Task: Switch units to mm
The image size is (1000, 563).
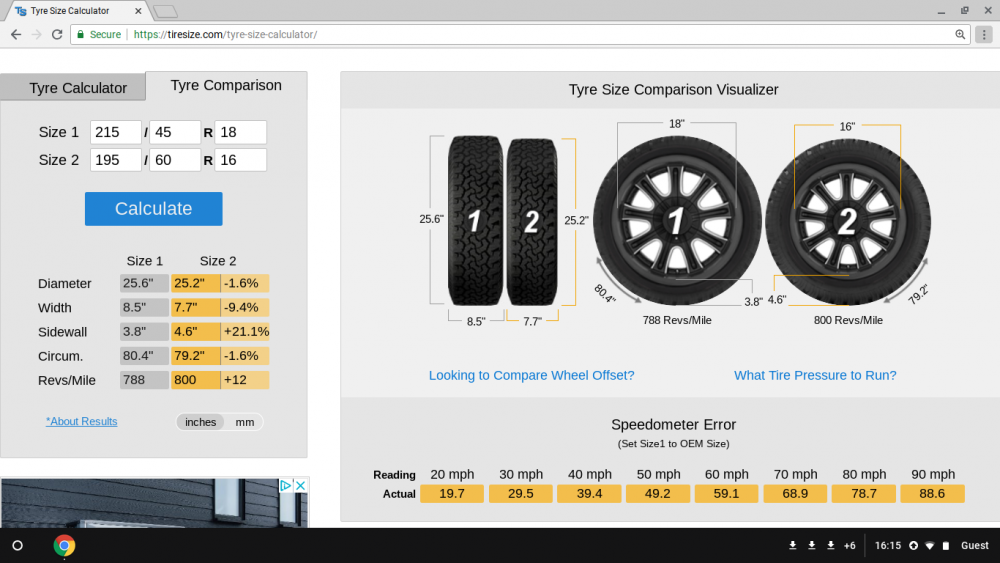Action: click(x=244, y=422)
